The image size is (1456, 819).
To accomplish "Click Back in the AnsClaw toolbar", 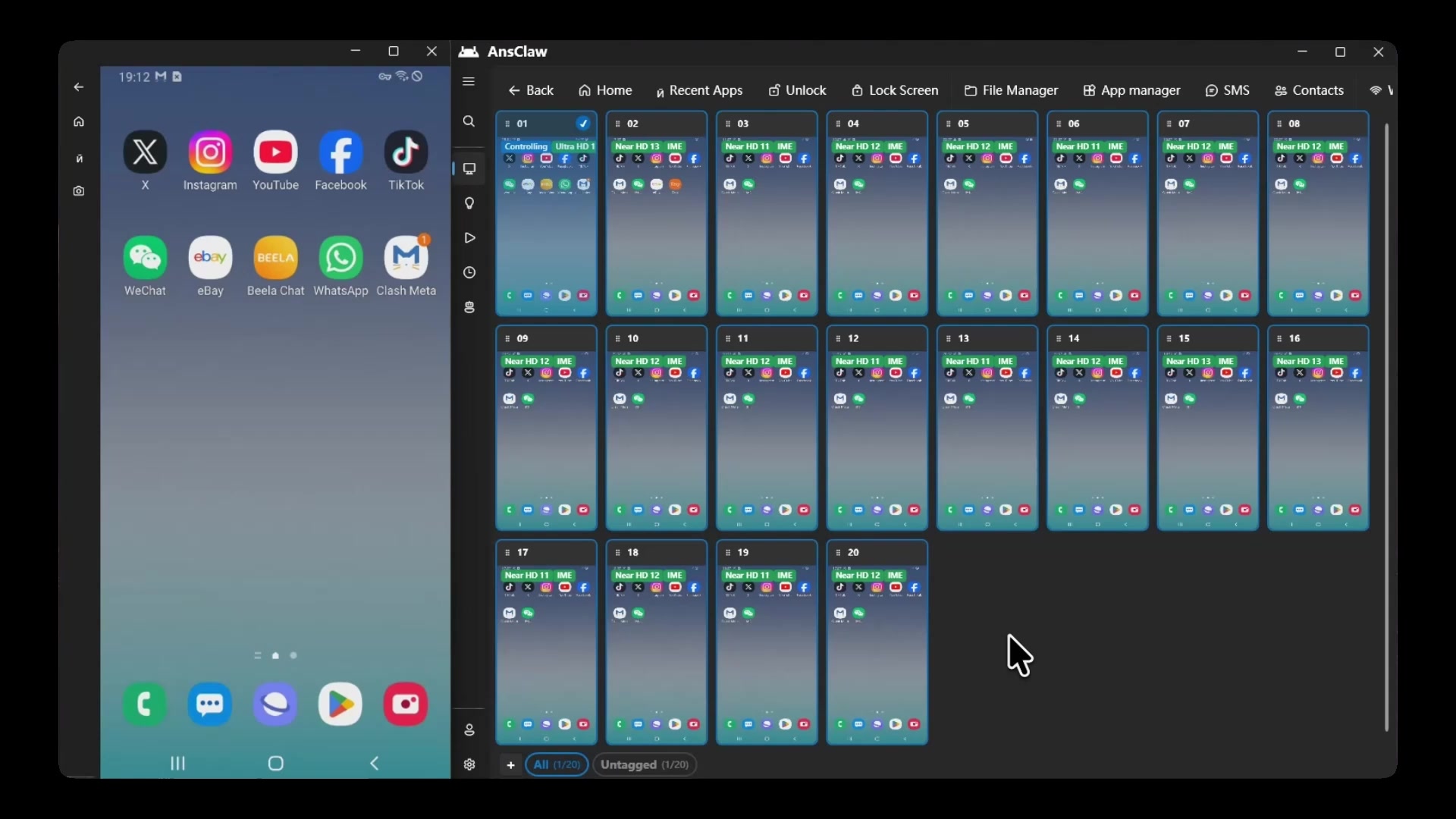I will (531, 90).
